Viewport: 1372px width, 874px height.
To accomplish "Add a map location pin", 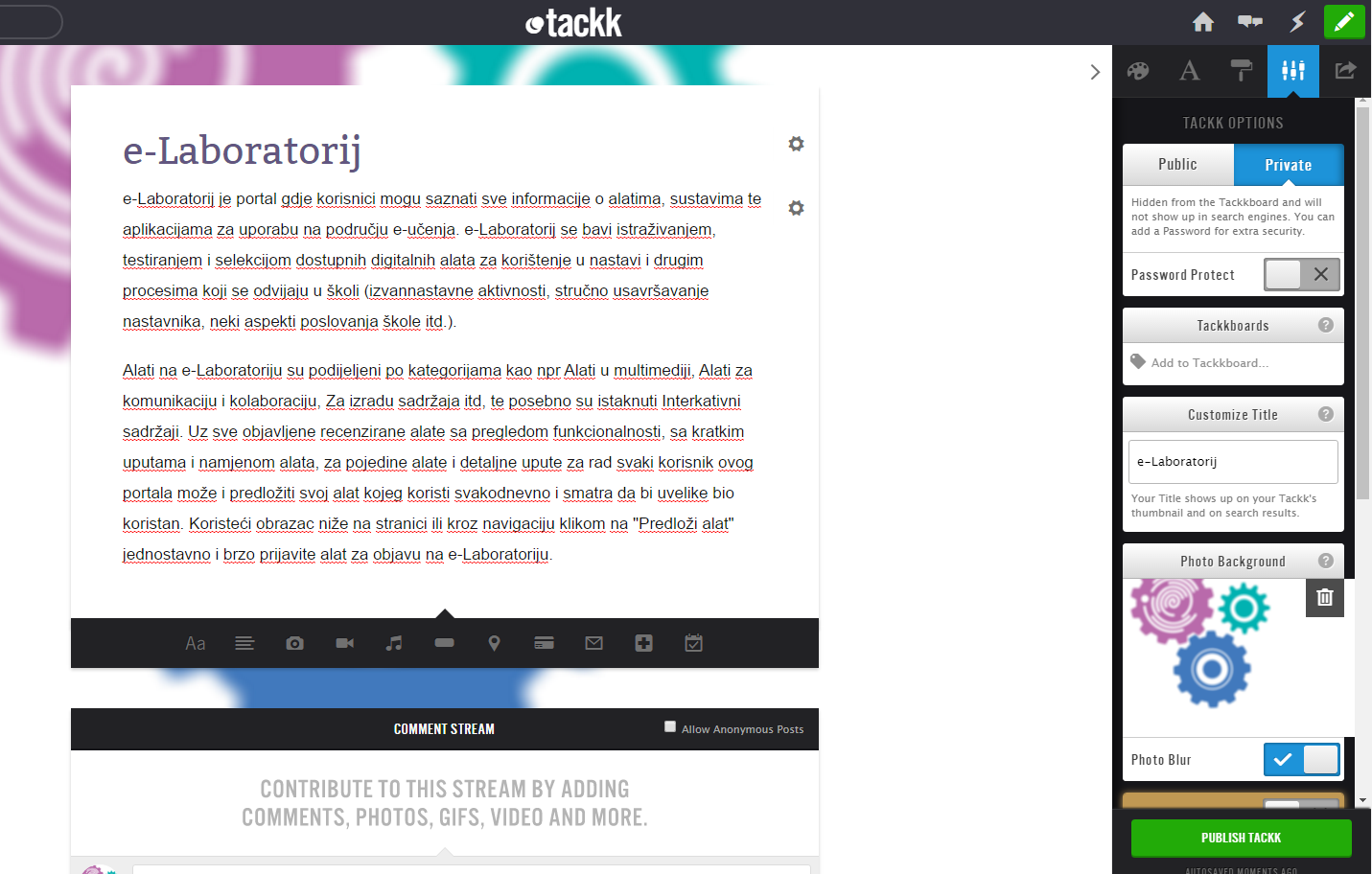I will tap(494, 643).
